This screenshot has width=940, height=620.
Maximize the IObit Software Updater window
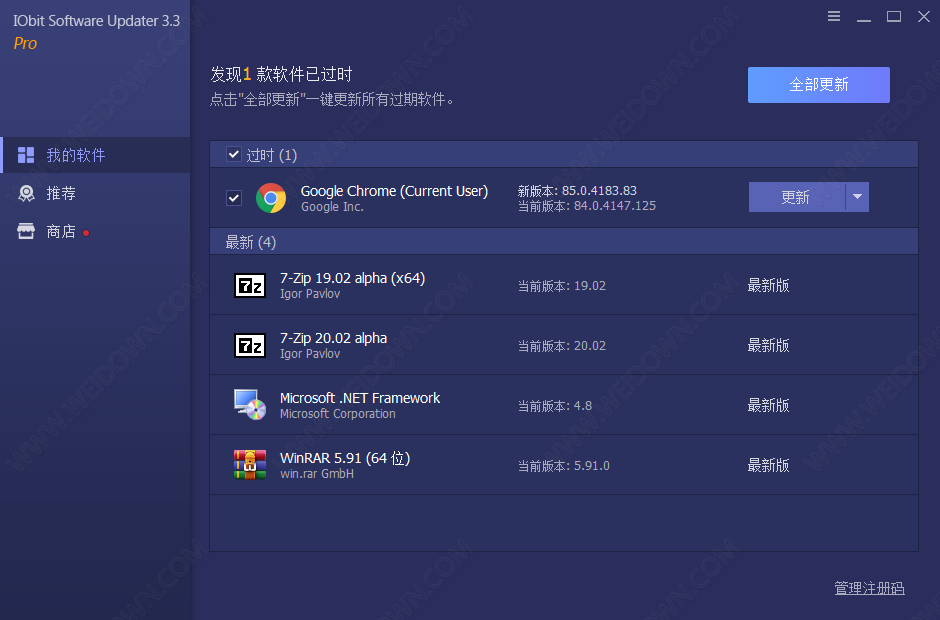894,16
